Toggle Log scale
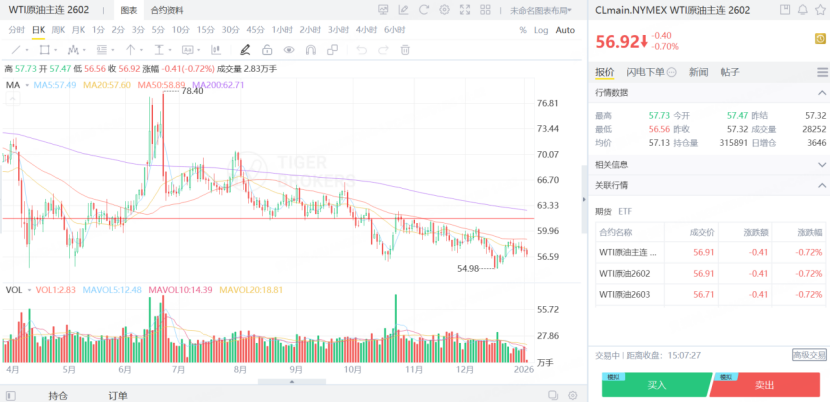Image resolution: width=830 pixels, height=402 pixels. coord(541,30)
